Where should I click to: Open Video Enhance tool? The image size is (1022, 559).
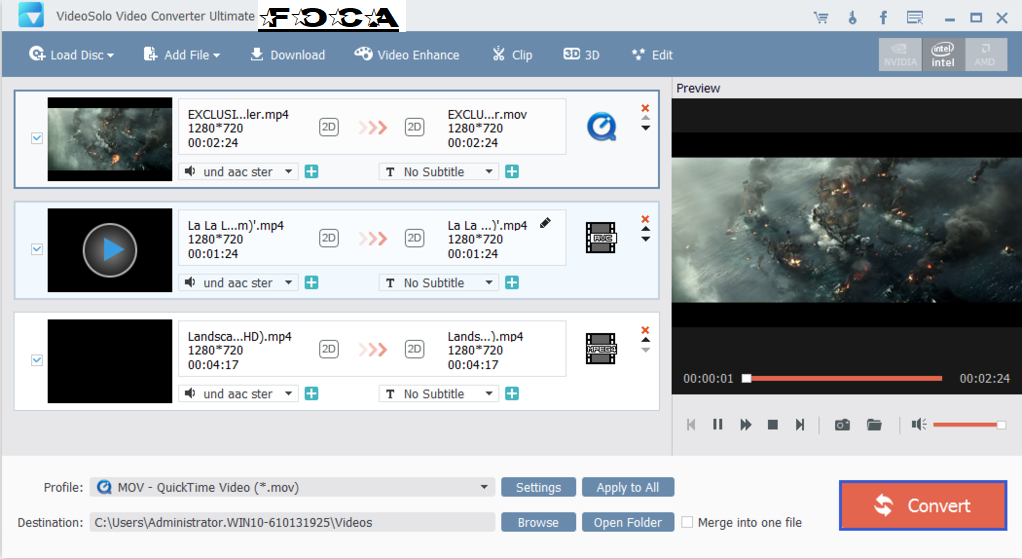click(407, 55)
